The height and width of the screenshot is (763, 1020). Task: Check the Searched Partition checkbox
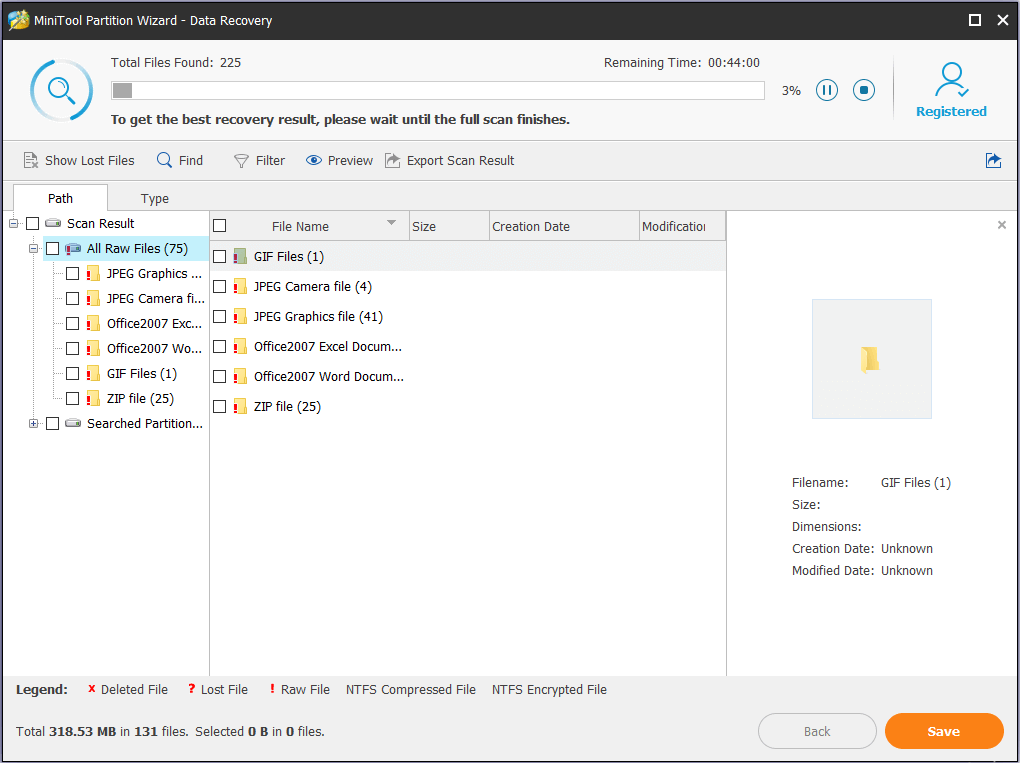53,423
